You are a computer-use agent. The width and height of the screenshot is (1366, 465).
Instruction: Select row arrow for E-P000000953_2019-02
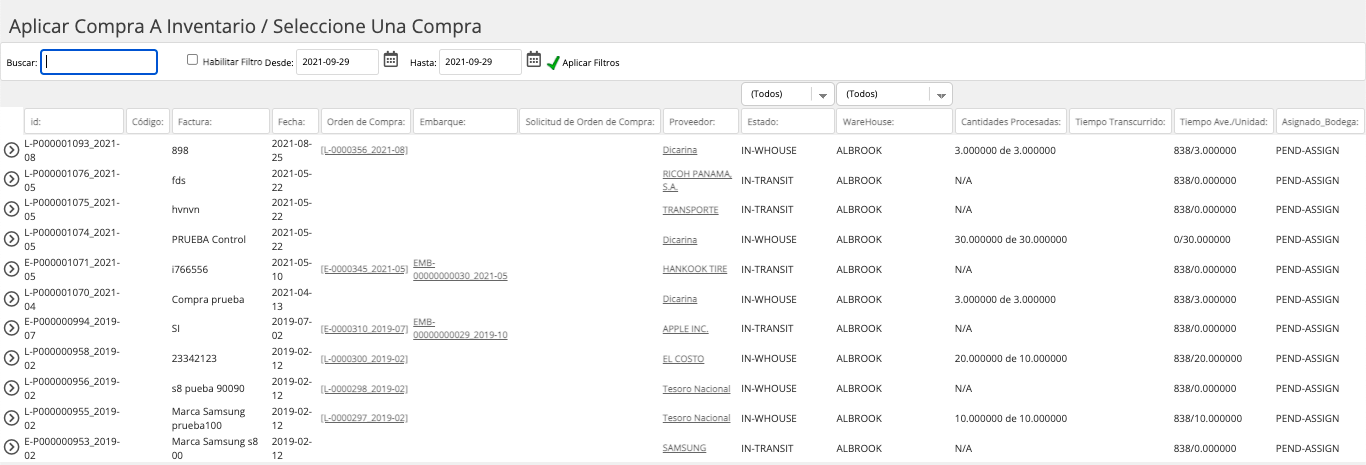pos(12,449)
